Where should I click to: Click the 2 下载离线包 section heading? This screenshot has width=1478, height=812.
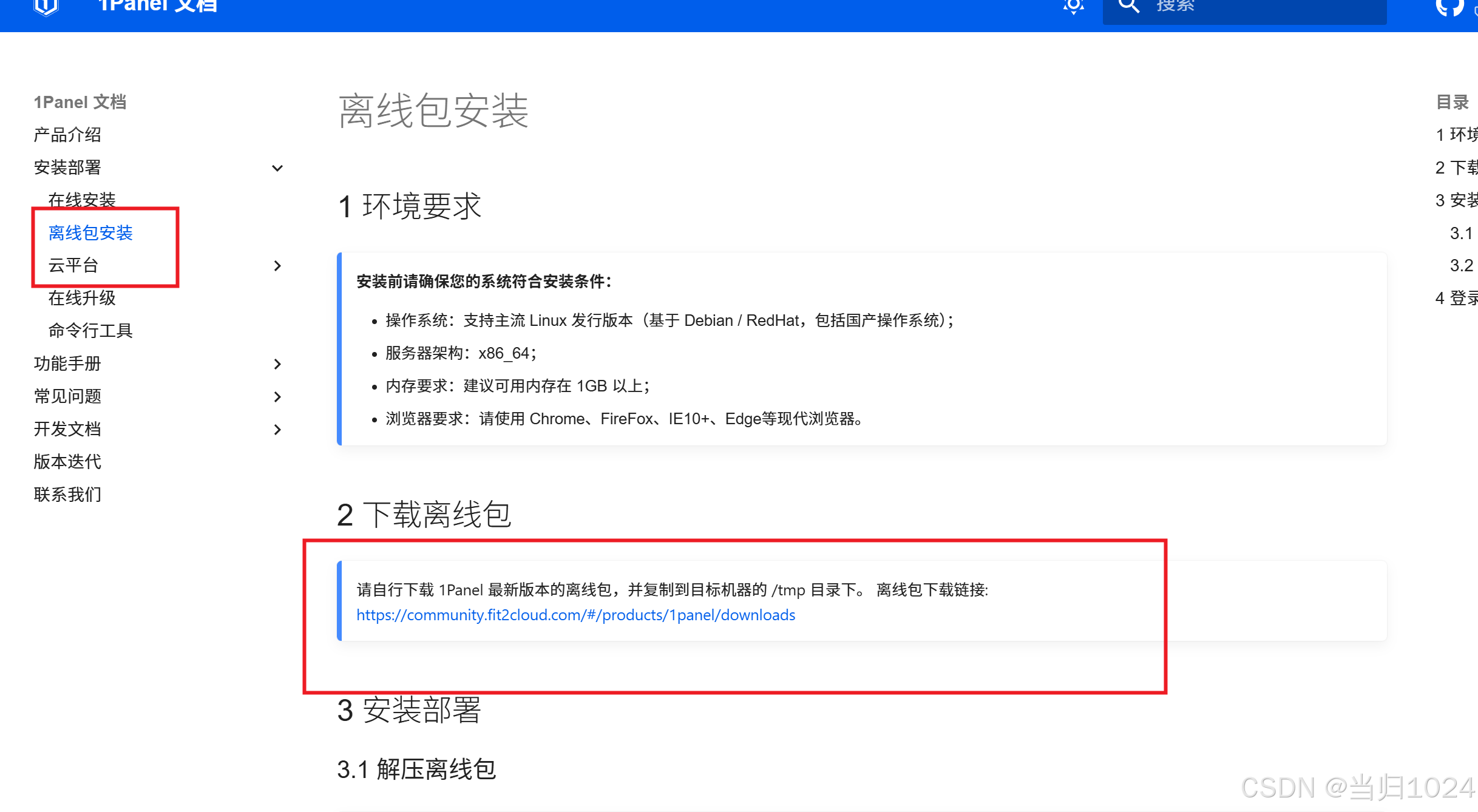pos(424,515)
